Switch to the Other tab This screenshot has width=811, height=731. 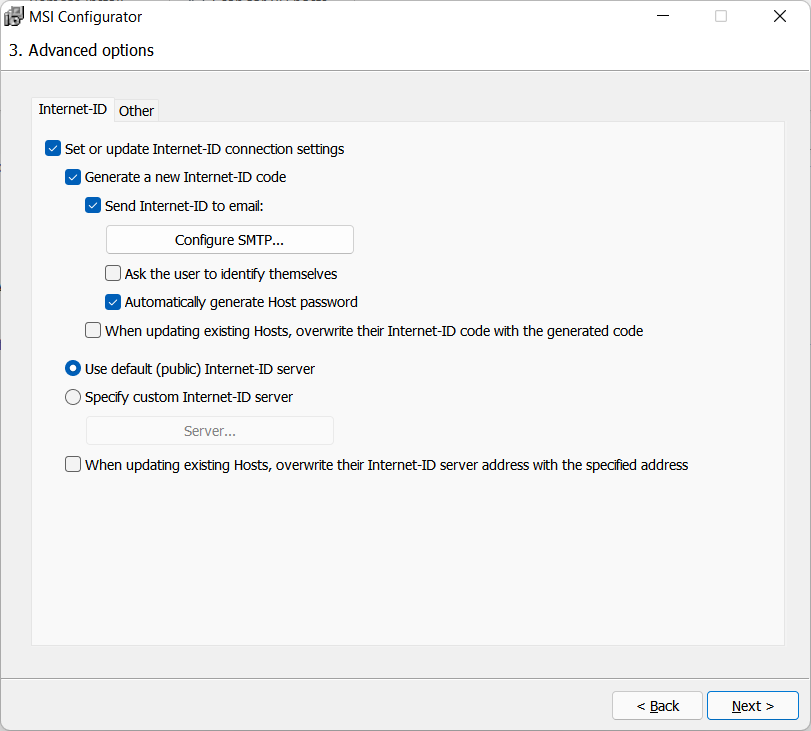[x=137, y=111]
